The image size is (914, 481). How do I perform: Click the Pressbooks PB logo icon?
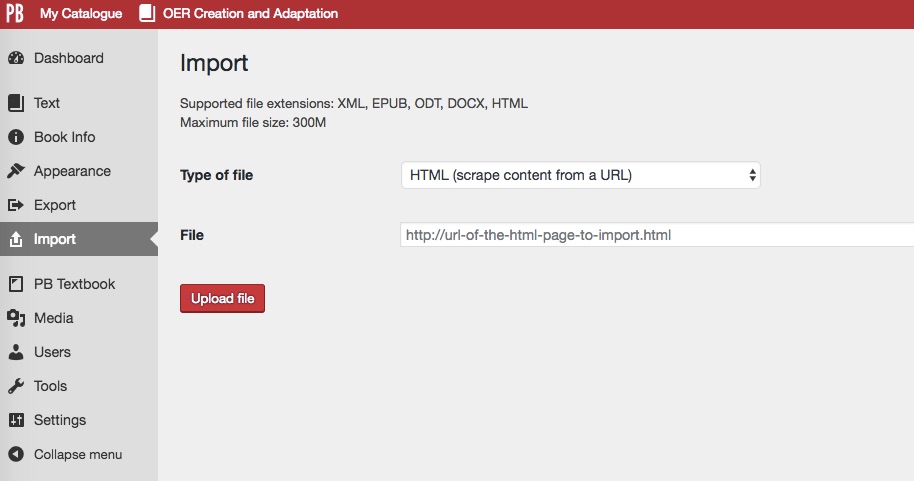(15, 13)
